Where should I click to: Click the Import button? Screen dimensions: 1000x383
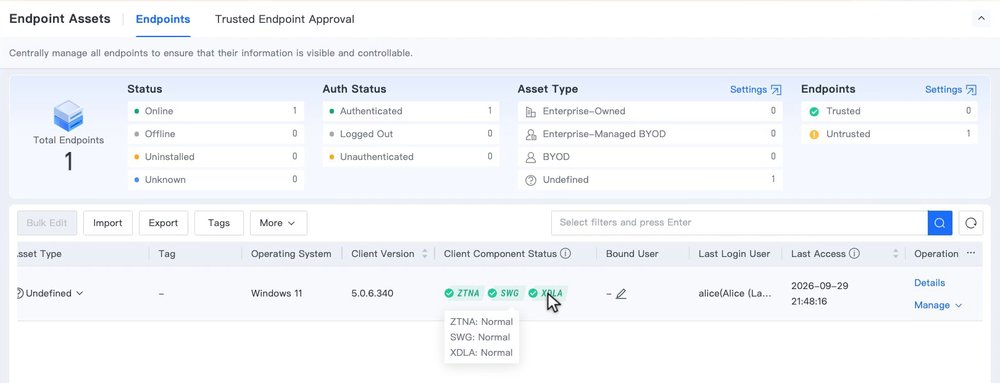coord(108,223)
